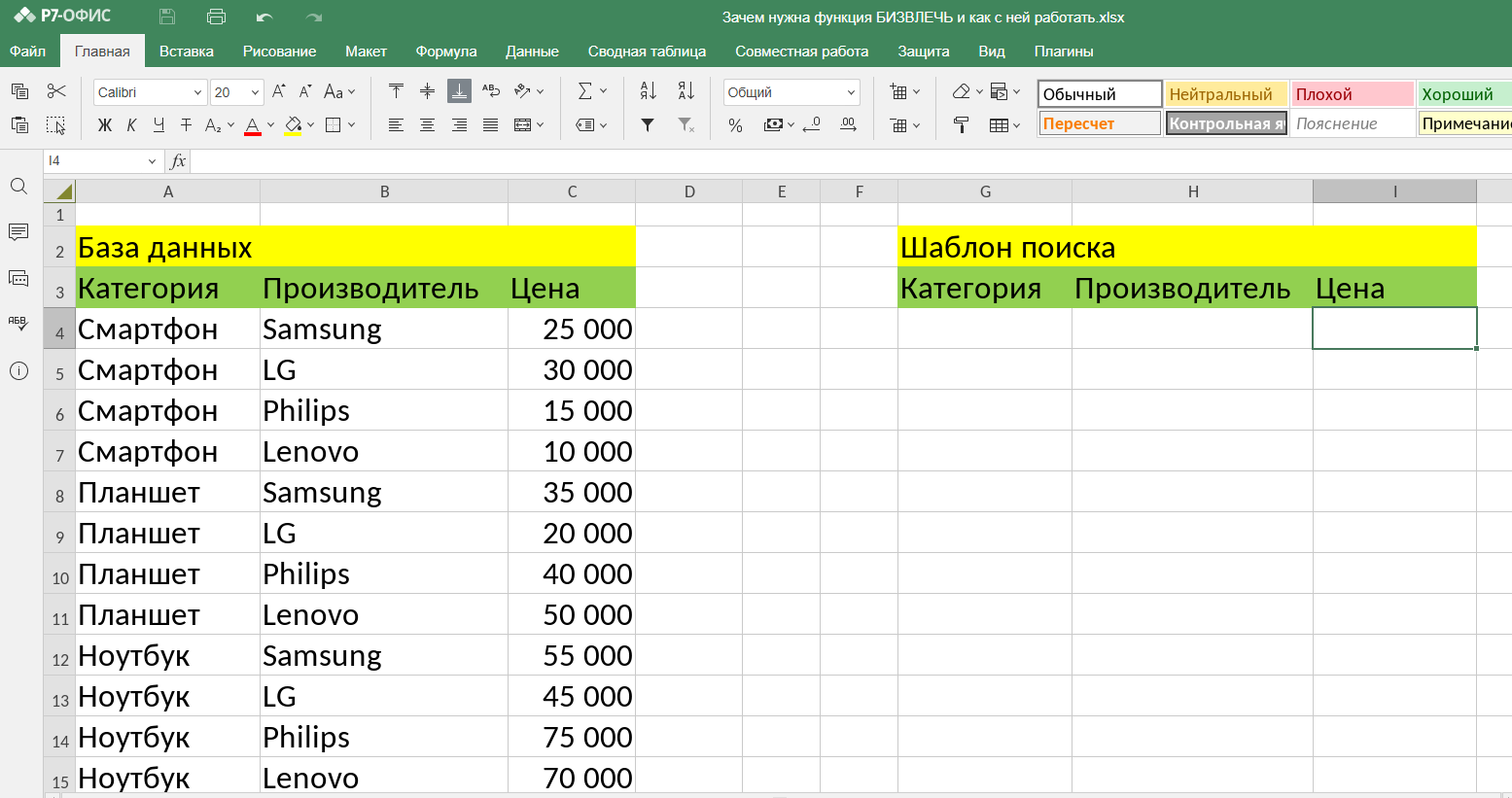Viewport: 1512px width, 798px height.
Task: Switch to the Данные tab
Action: click(532, 51)
